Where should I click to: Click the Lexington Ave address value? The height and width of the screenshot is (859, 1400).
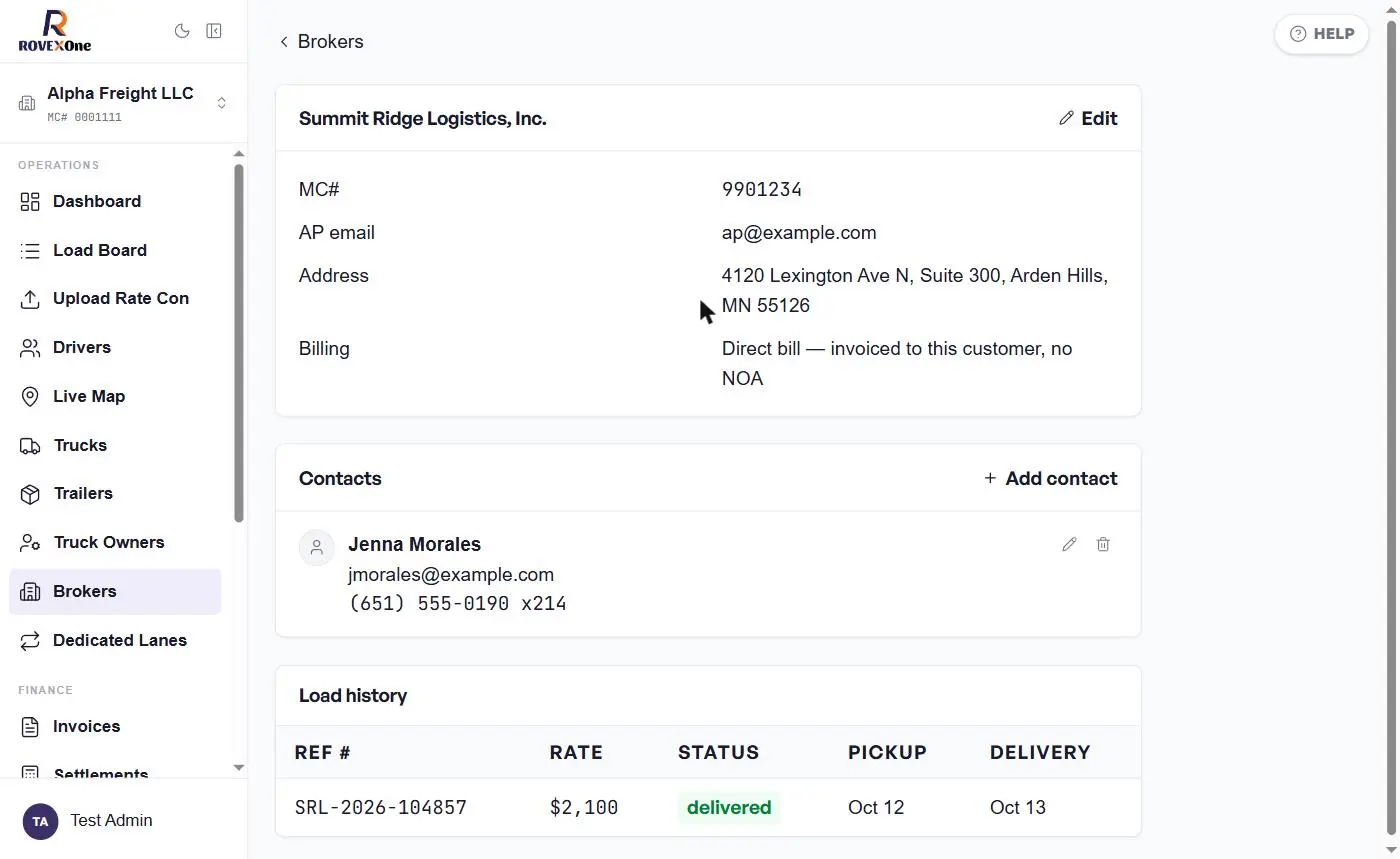pos(915,290)
